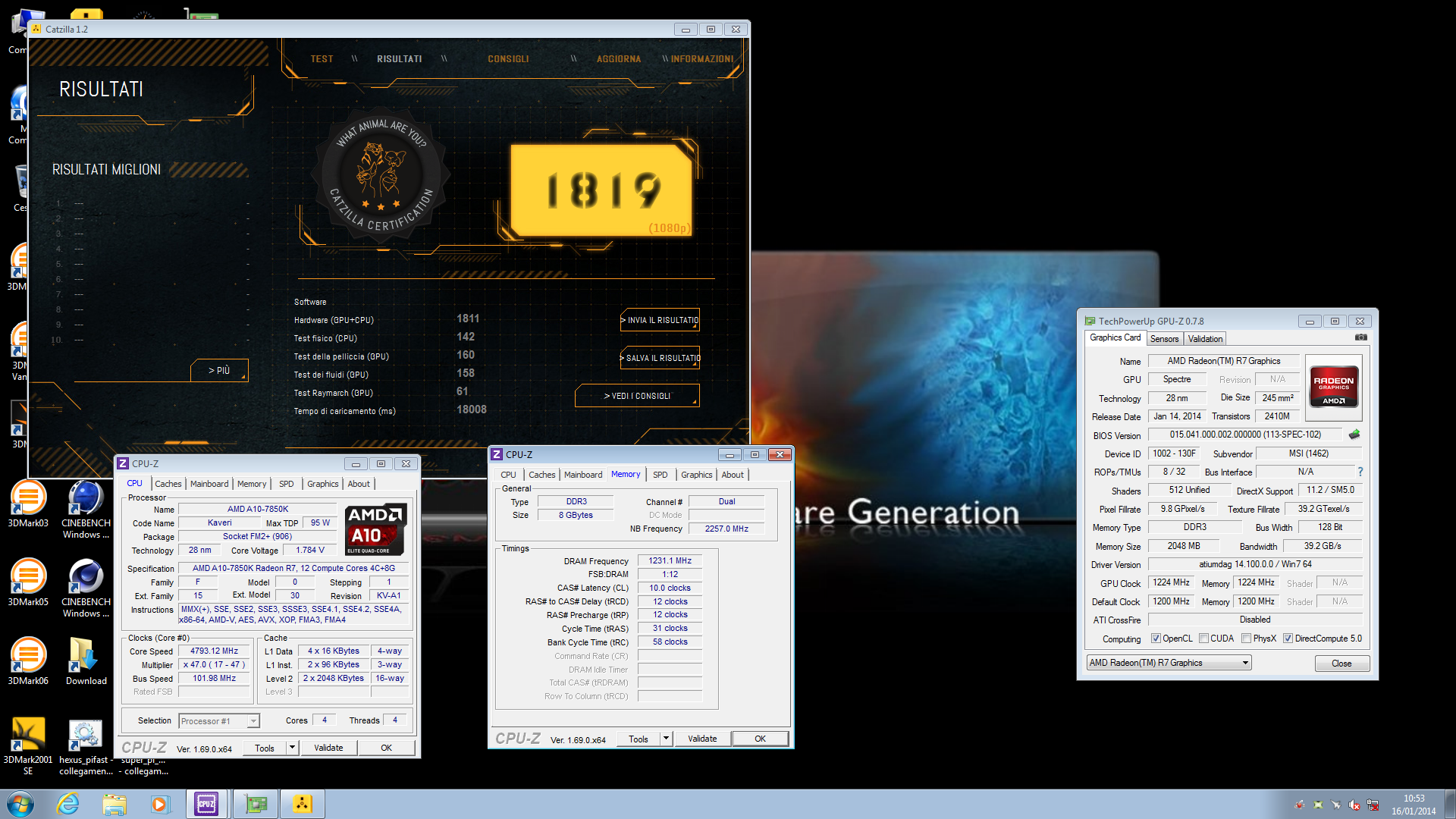Viewport: 1456px width, 819px height.
Task: Toggle the CUDA checkbox in GPU-Z
Action: [1203, 639]
